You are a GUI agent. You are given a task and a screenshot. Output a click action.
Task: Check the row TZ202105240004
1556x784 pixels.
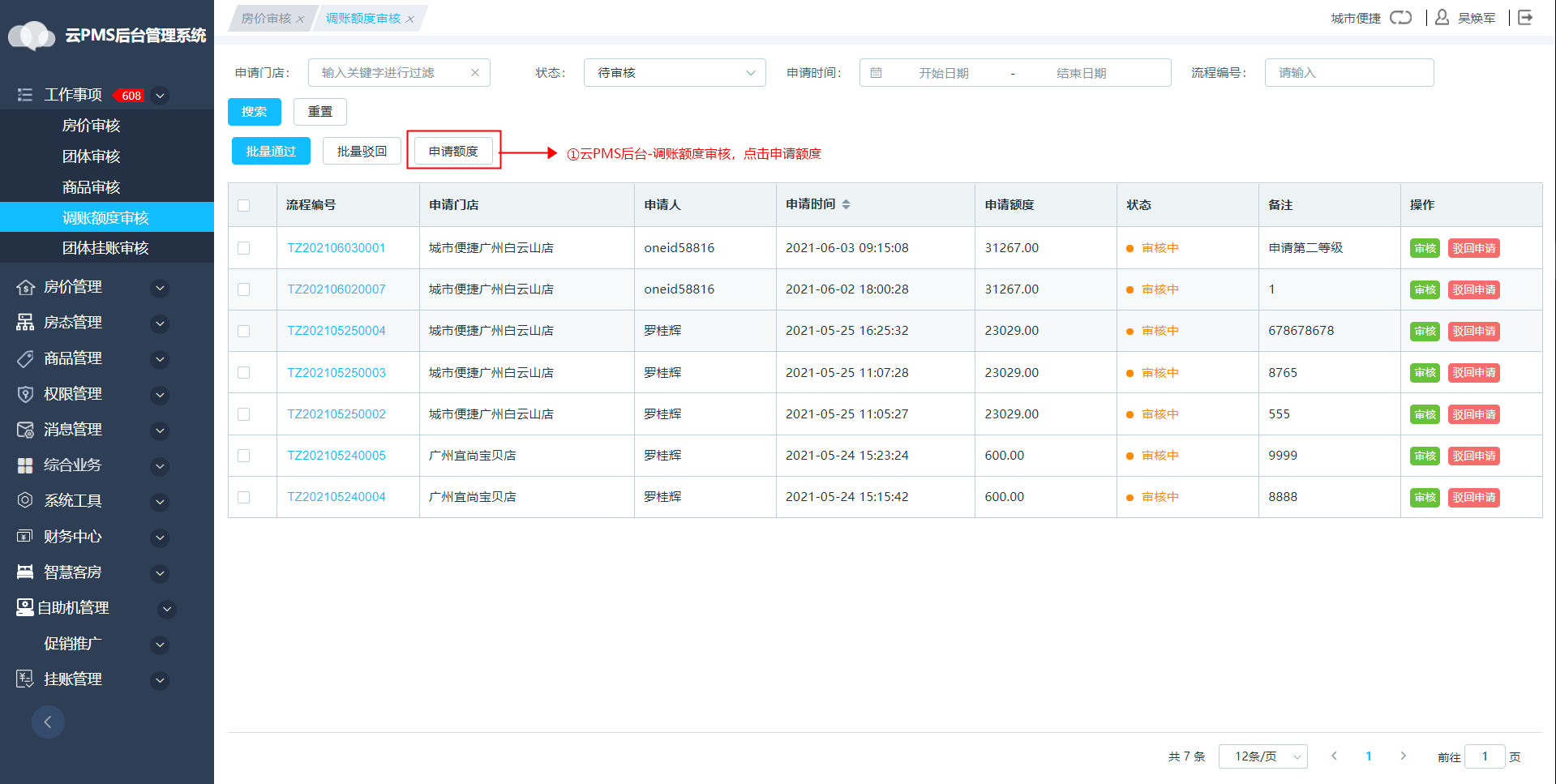pyautogui.click(x=244, y=497)
